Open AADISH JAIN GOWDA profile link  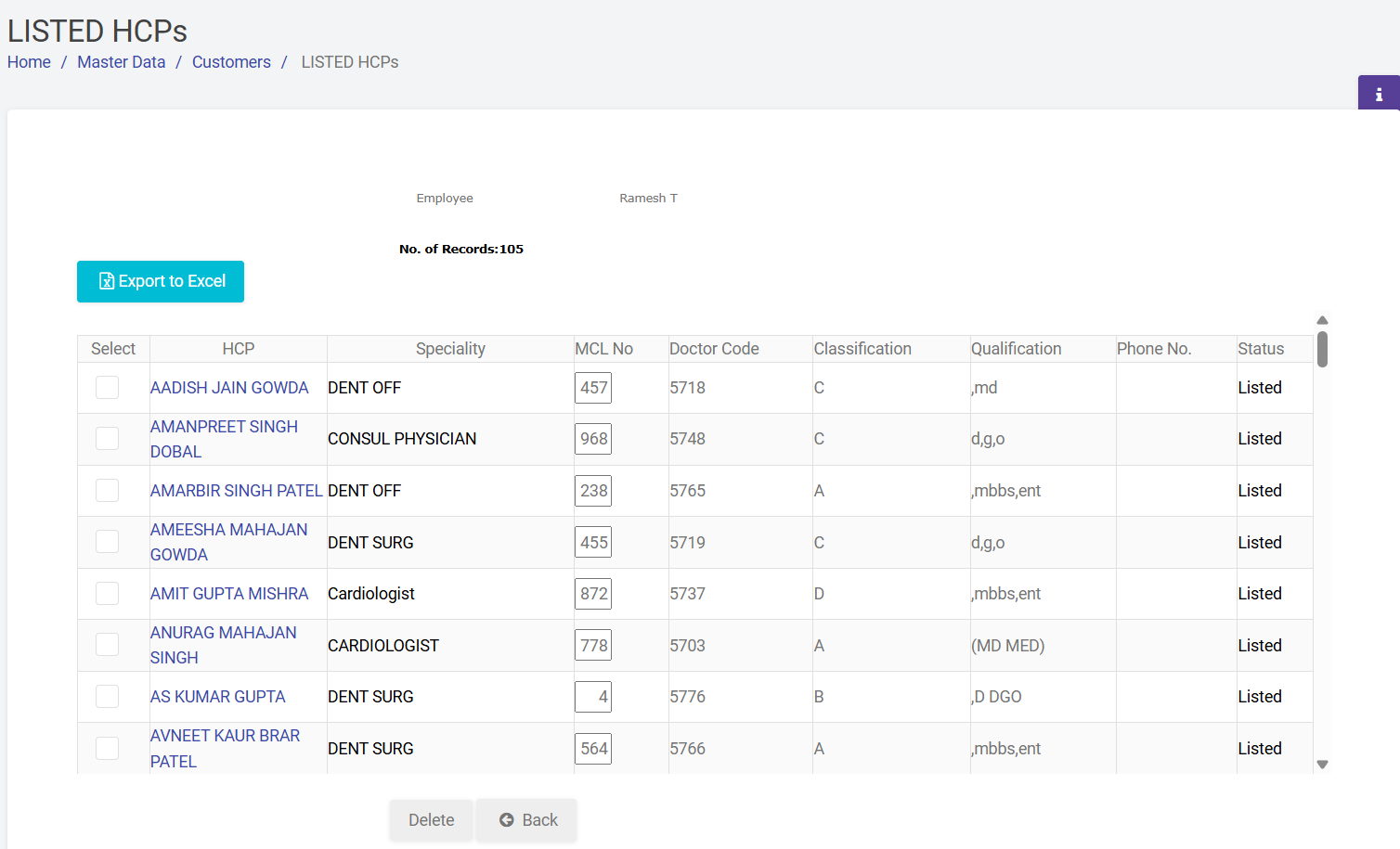pos(229,388)
